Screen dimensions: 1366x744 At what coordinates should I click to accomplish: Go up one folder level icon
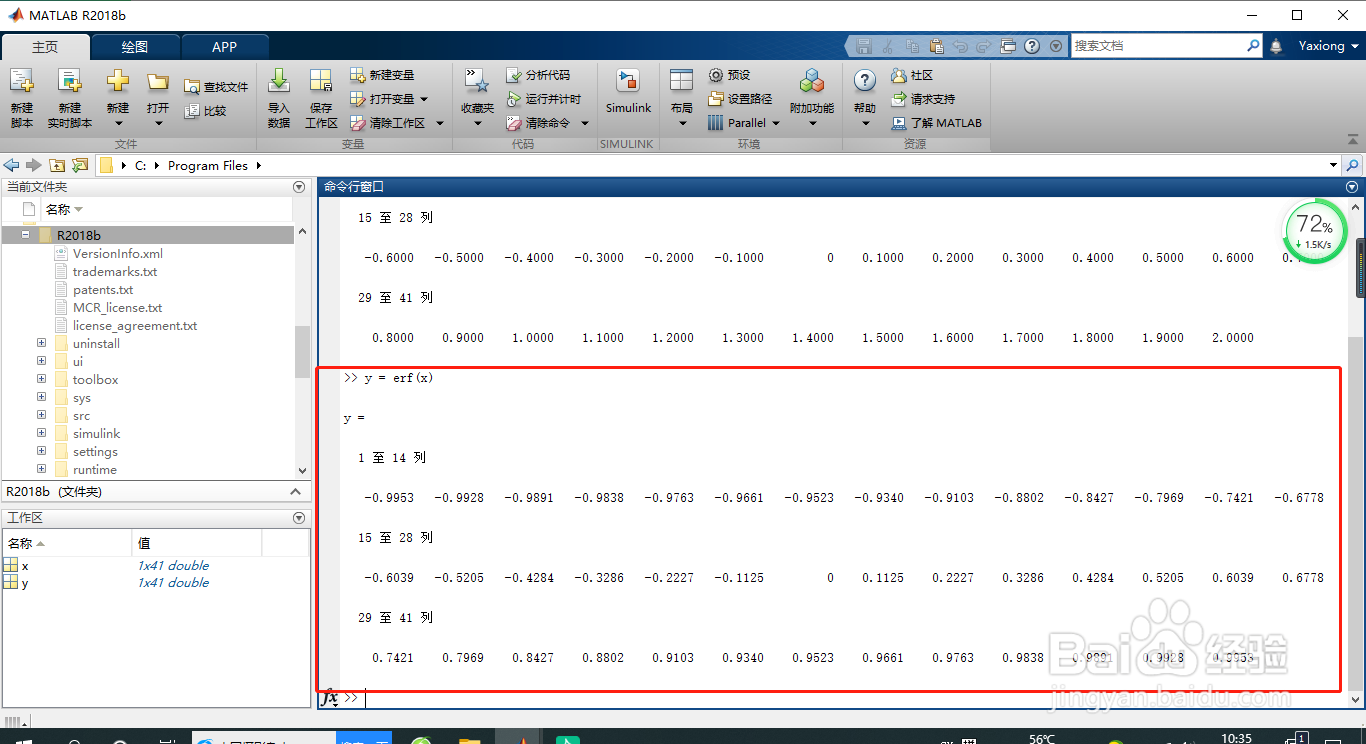(x=57, y=165)
